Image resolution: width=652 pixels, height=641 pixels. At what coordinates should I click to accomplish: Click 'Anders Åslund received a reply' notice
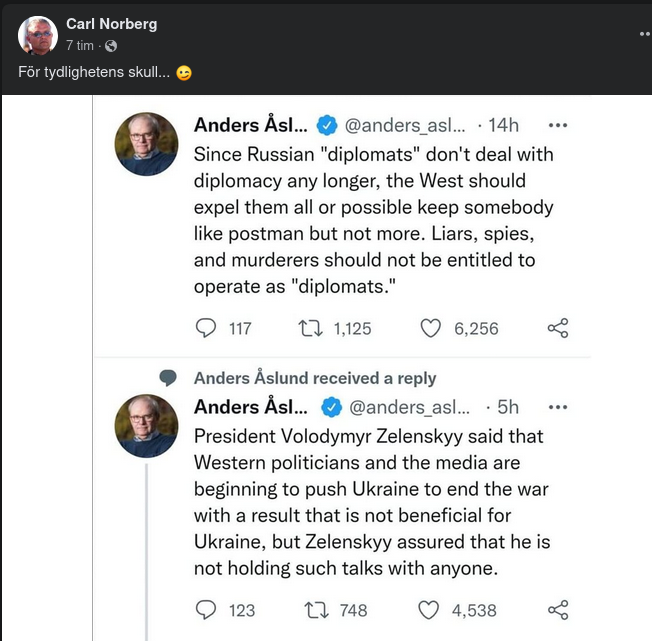315,378
